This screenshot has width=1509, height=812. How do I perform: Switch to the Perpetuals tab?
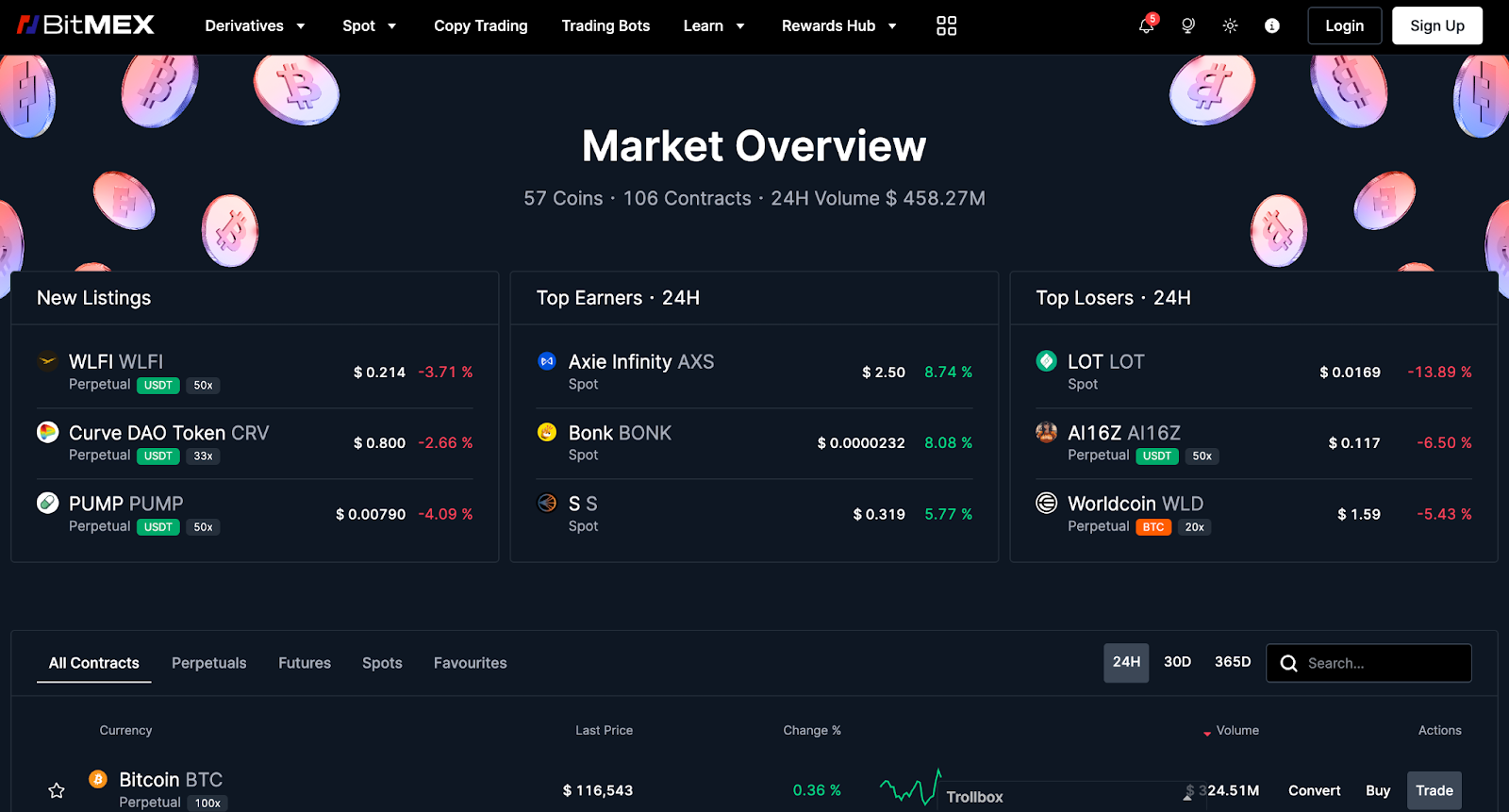click(x=209, y=663)
